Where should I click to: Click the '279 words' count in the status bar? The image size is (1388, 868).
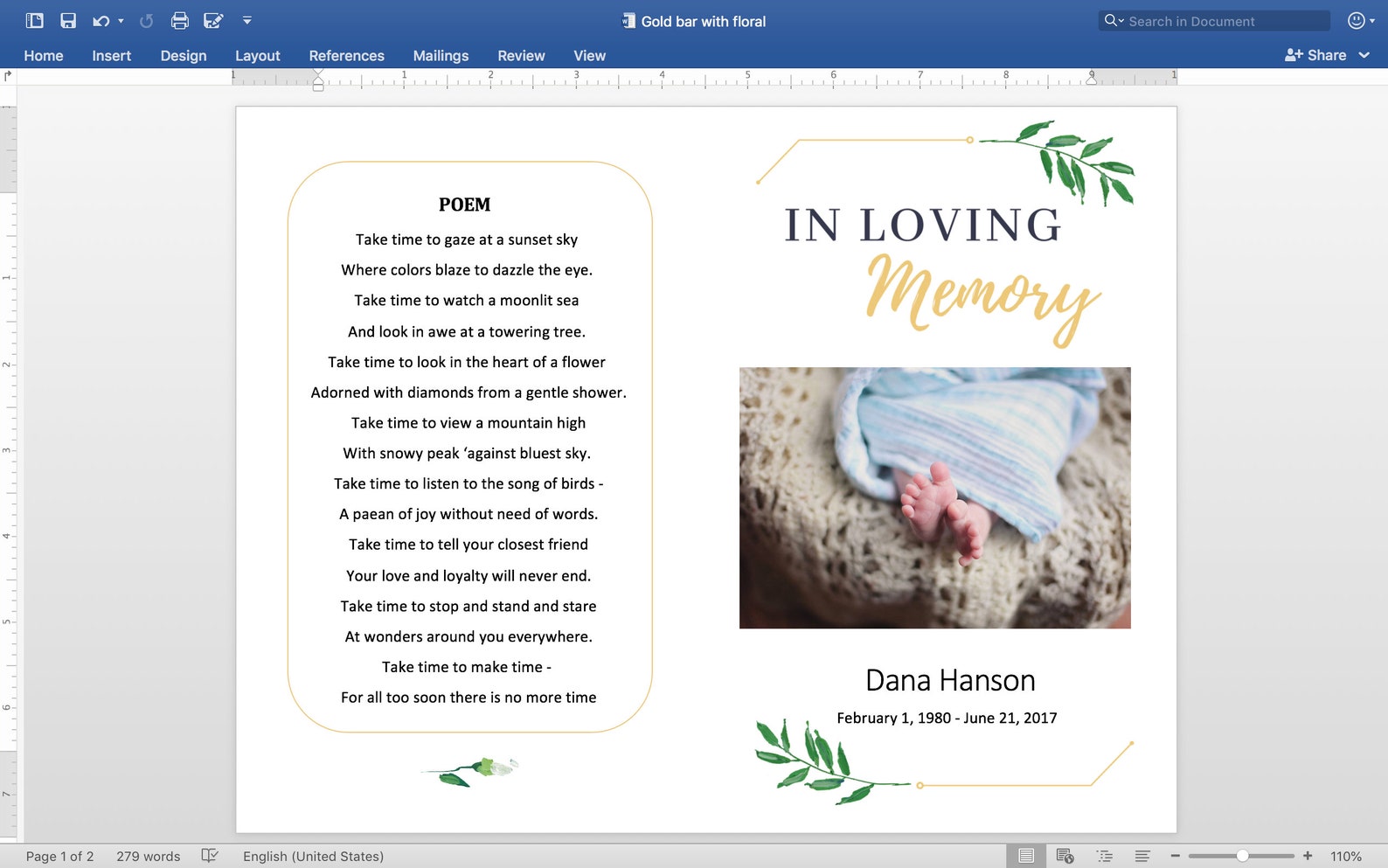coord(149,857)
